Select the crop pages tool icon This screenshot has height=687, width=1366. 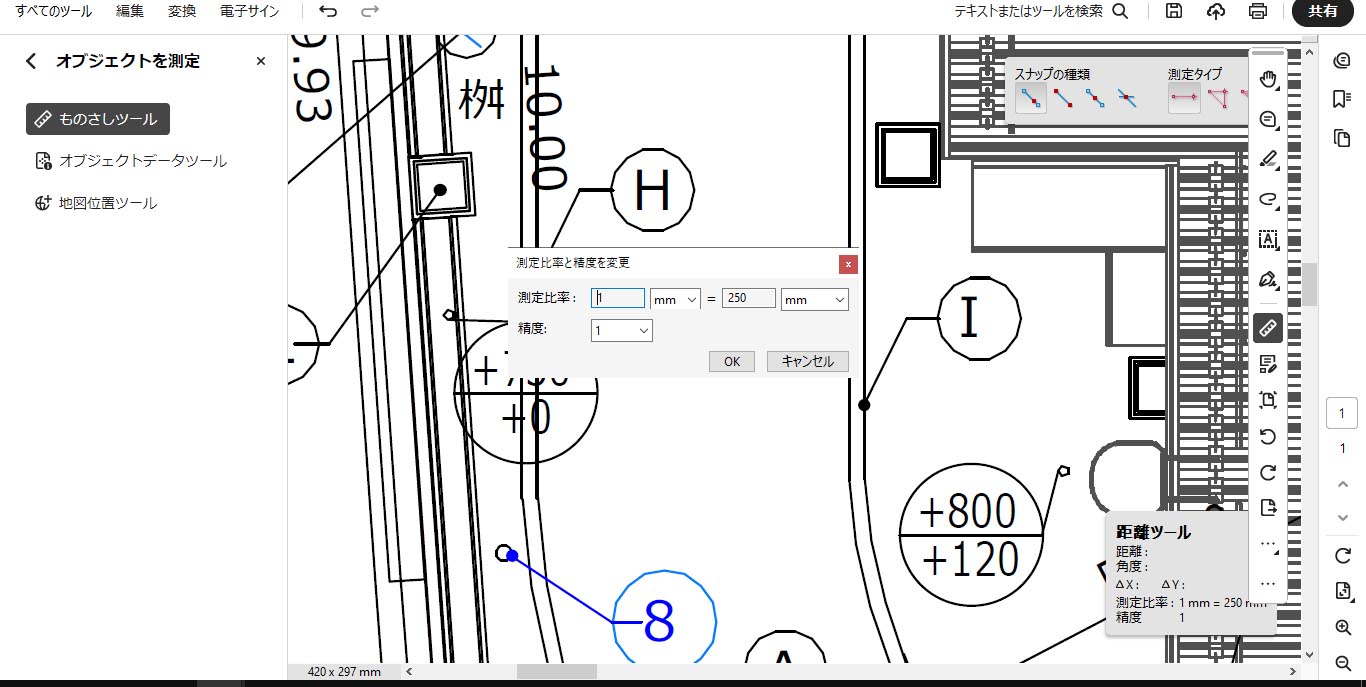[1267, 399]
